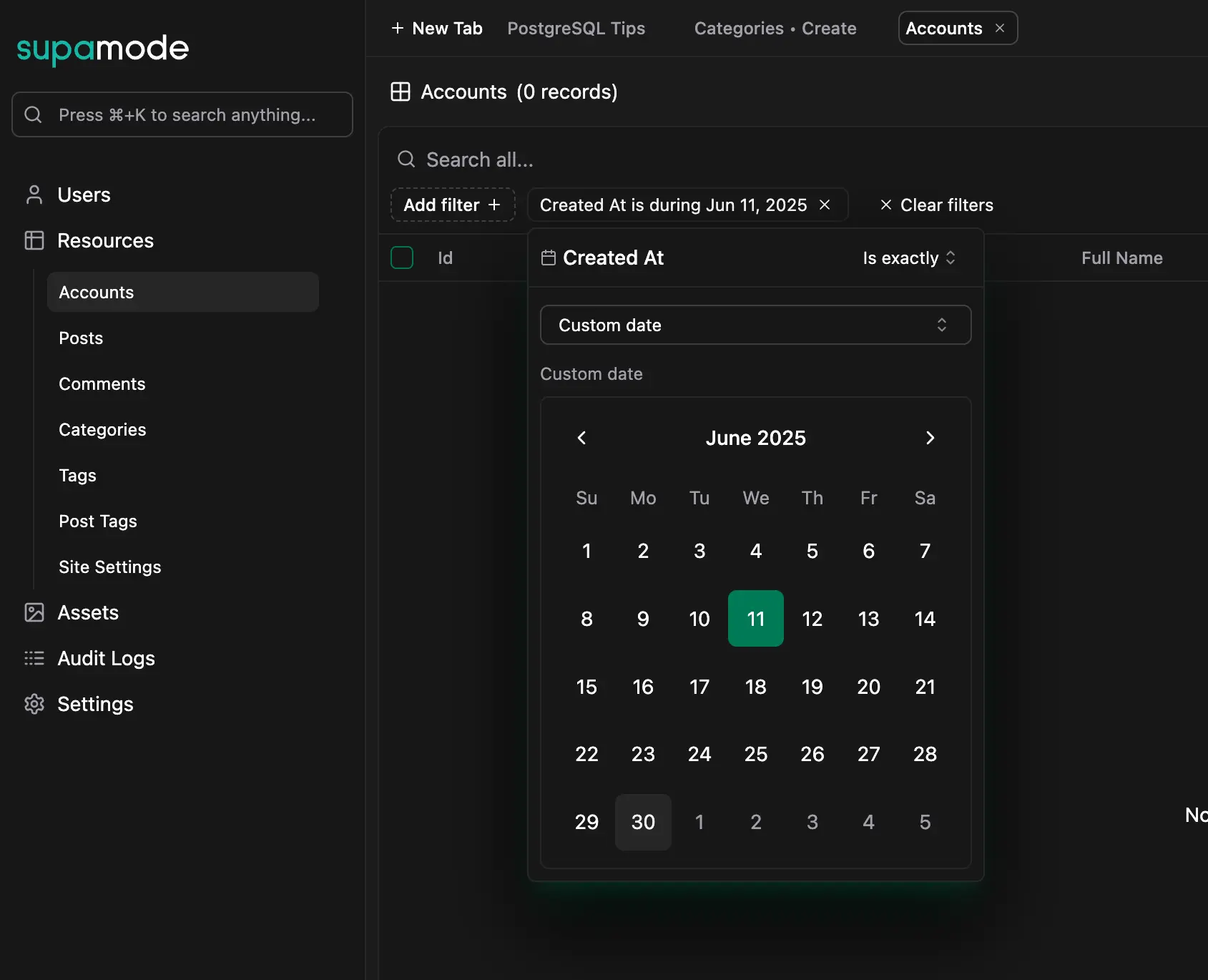This screenshot has width=1208, height=980.
Task: Open a New Tab
Action: point(437,29)
